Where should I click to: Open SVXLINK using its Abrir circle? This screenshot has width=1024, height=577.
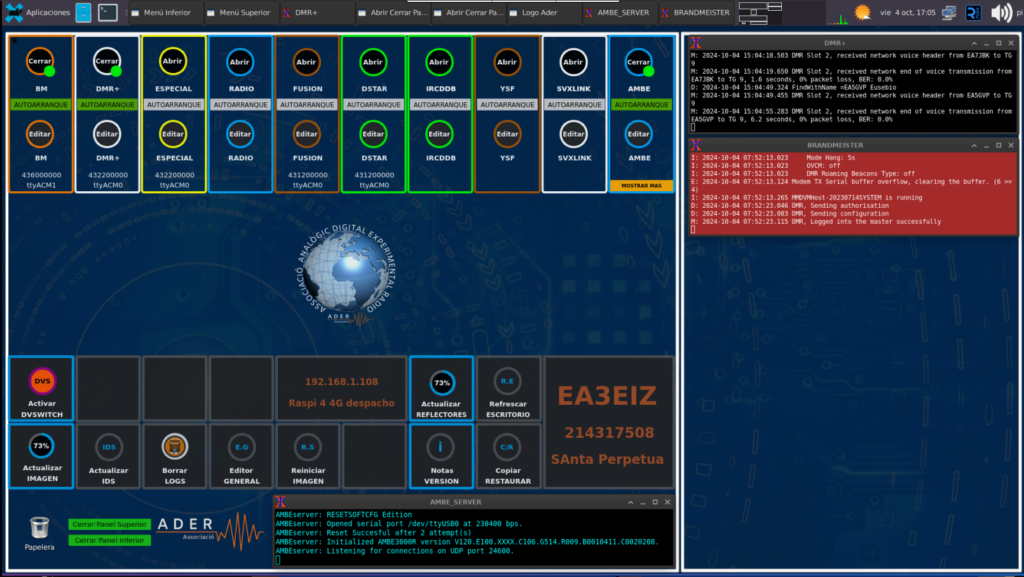pyautogui.click(x=573, y=62)
